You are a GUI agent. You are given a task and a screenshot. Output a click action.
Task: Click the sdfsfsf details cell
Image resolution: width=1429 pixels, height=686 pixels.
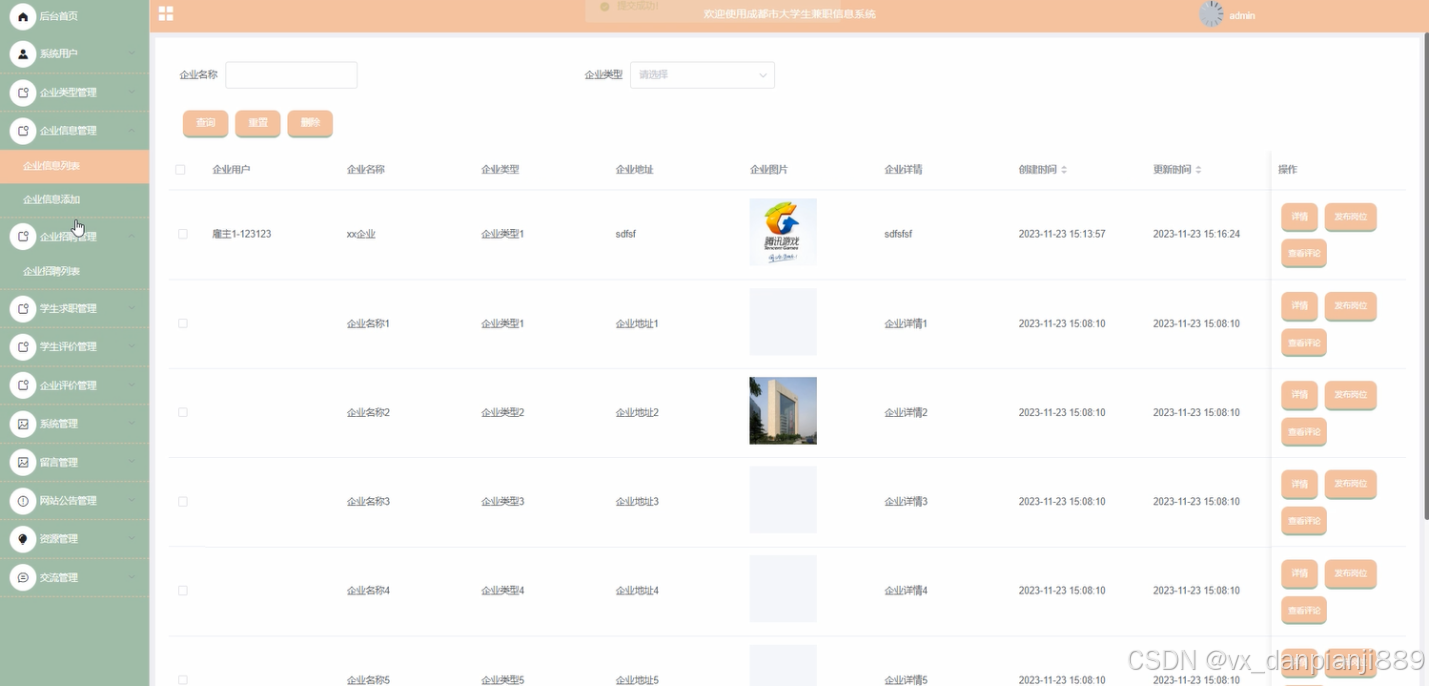[x=898, y=234]
